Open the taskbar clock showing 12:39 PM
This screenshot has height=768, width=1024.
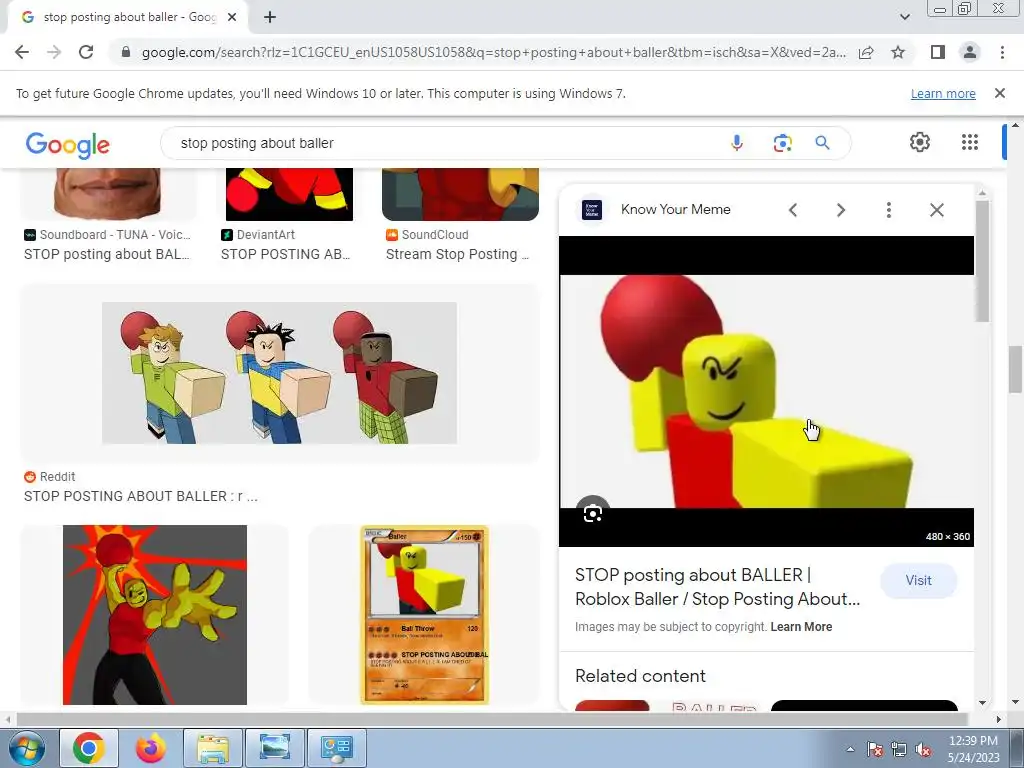point(974,749)
